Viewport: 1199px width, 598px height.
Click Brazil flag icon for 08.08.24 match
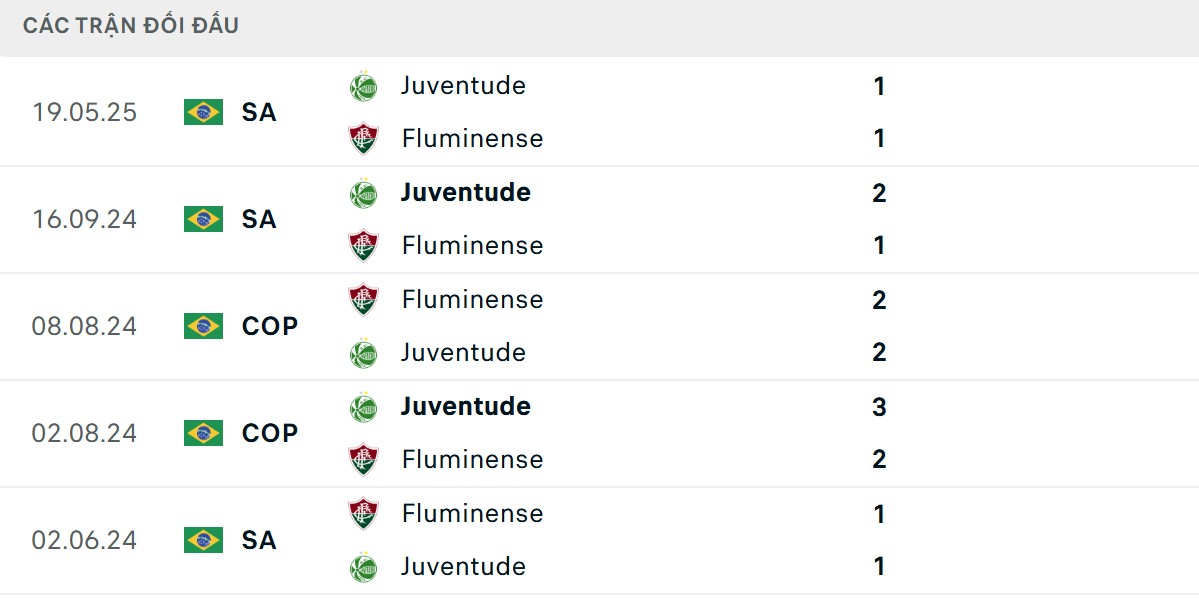[203, 326]
